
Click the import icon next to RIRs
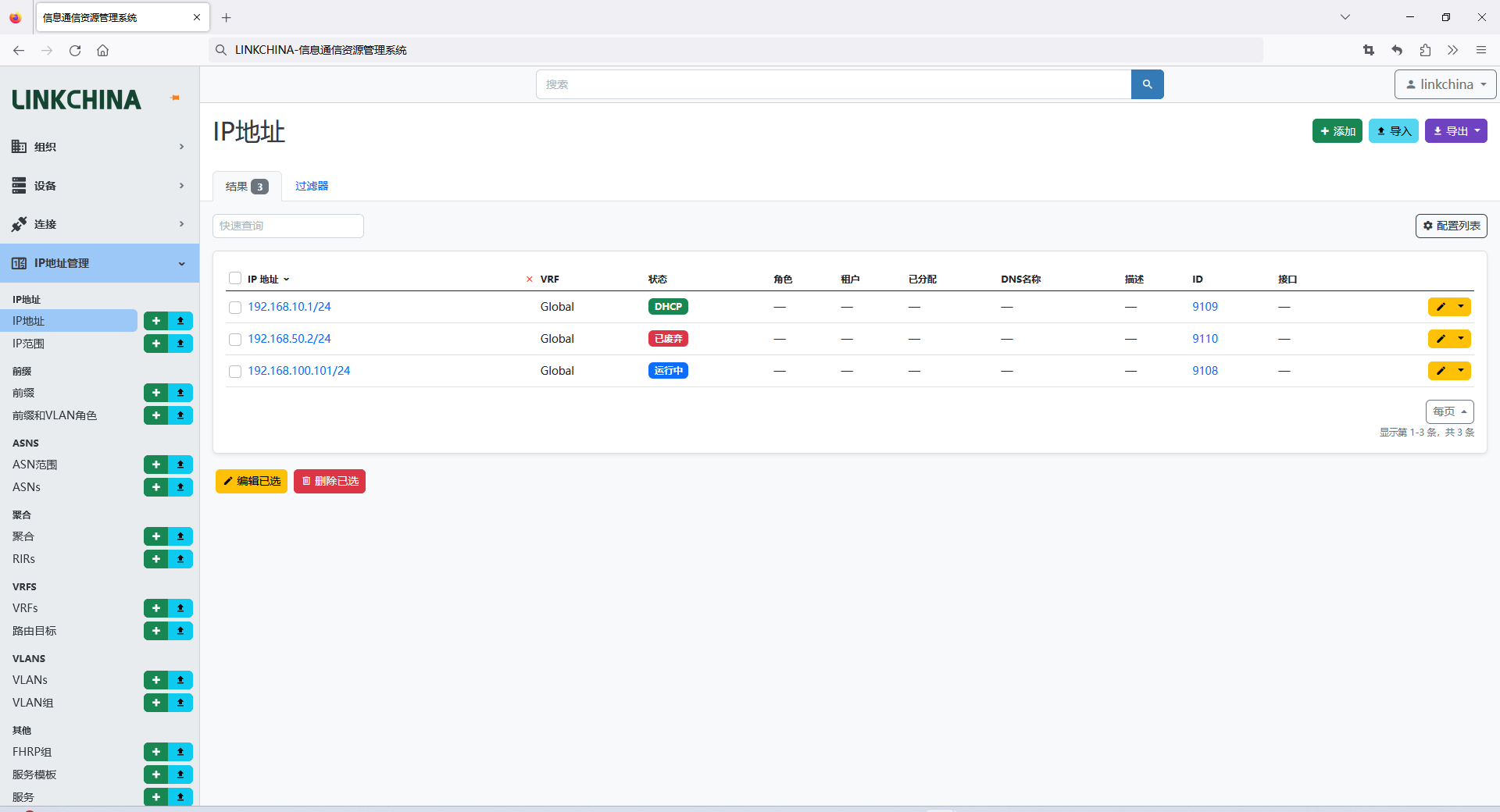(180, 559)
